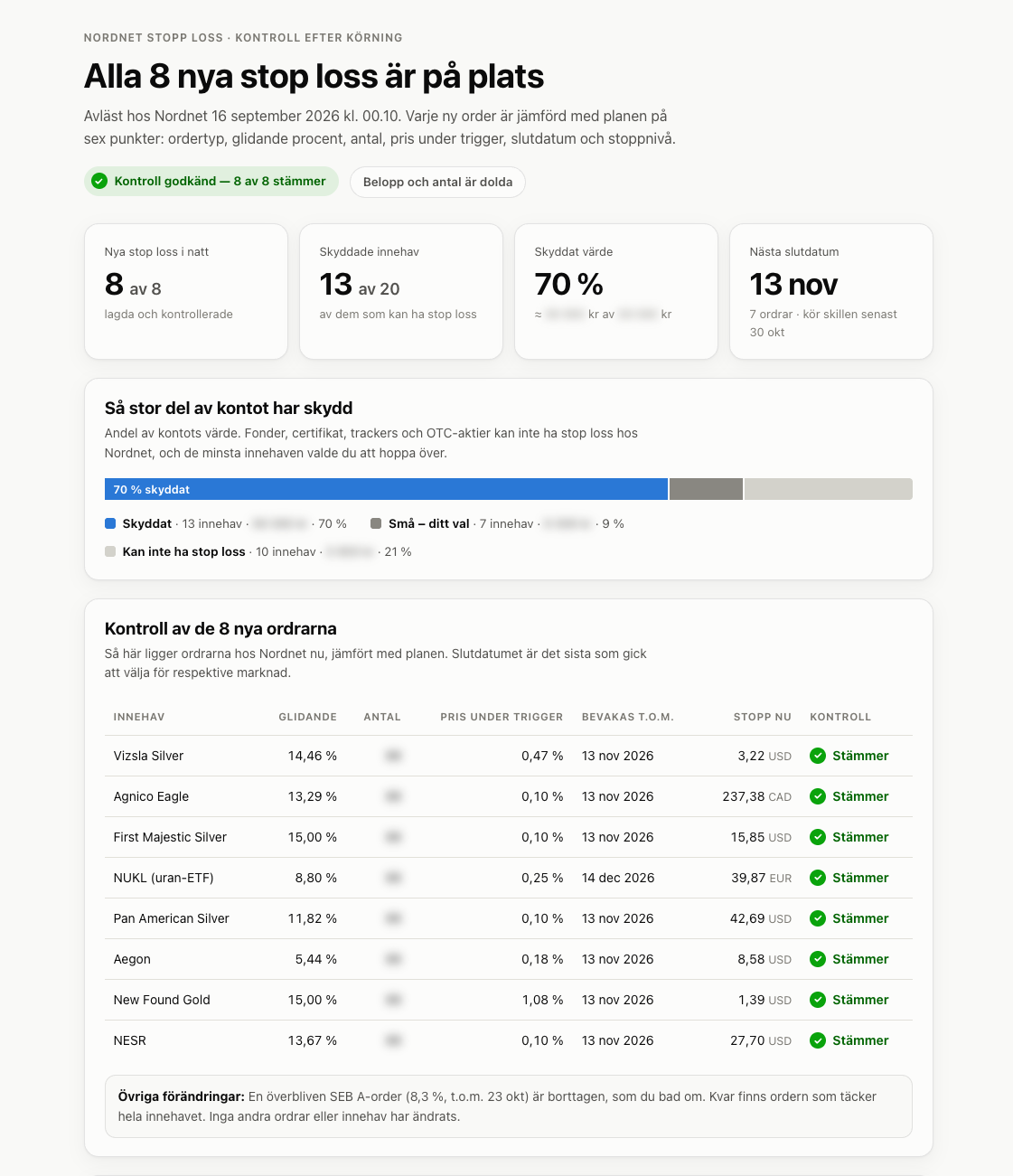
Task: Click the blue Skyddat legend swatch
Action: pyautogui.click(x=110, y=523)
